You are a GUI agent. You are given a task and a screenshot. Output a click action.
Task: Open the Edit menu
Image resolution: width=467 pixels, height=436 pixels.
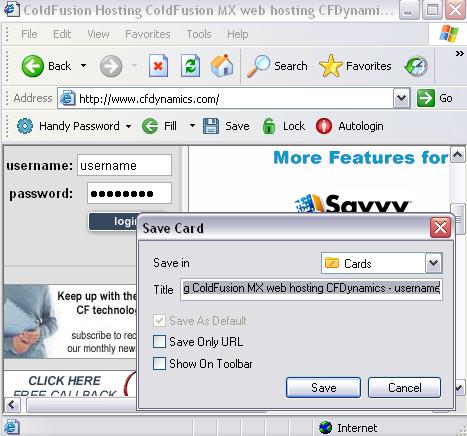pos(62,34)
